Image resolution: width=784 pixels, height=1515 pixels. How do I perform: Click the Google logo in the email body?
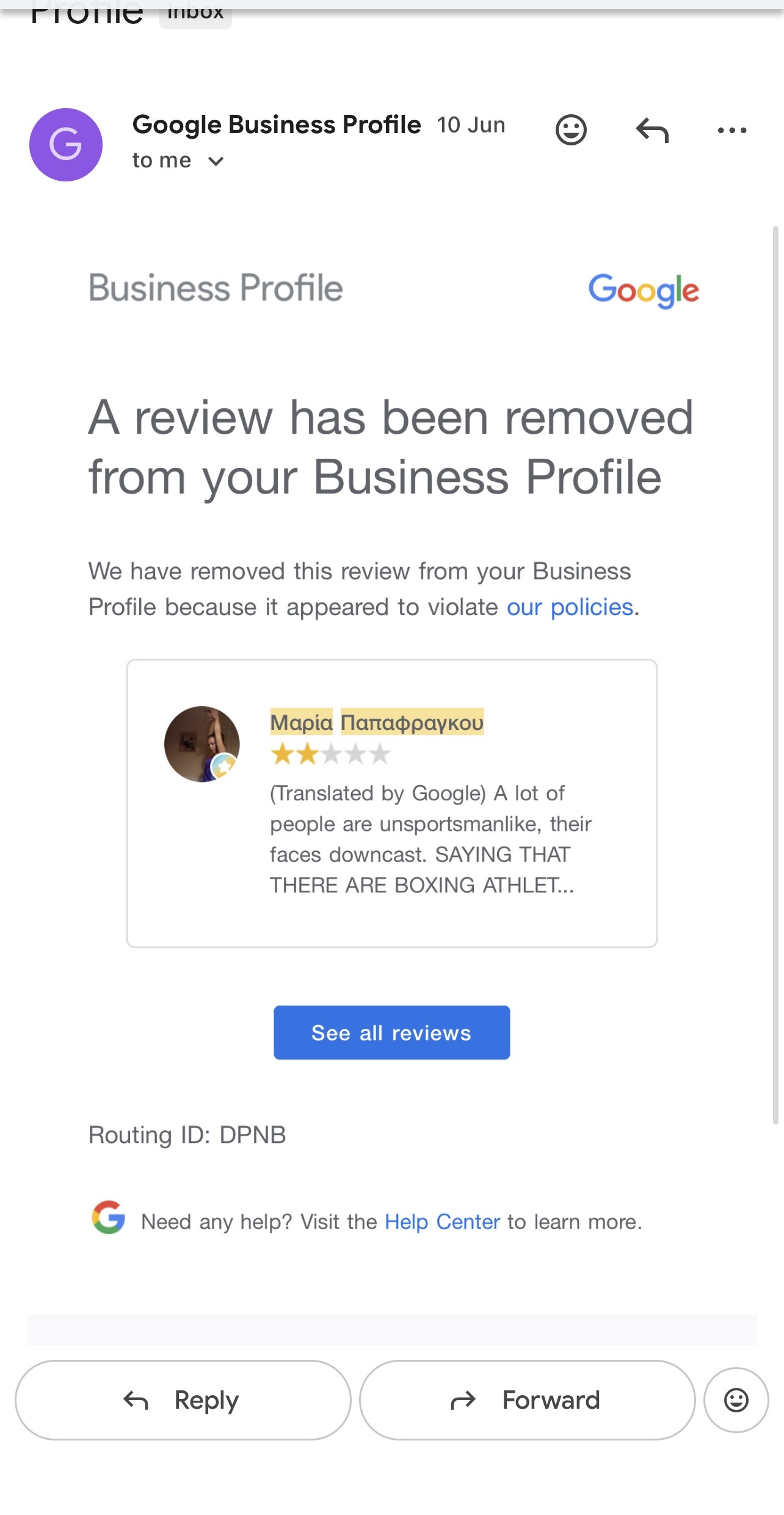(x=644, y=290)
